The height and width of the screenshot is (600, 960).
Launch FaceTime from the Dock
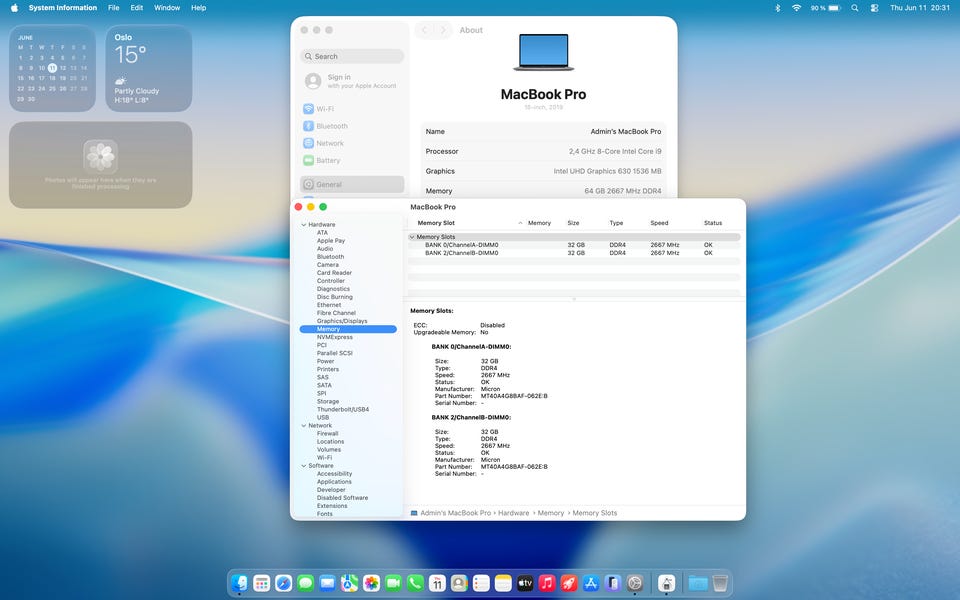pyautogui.click(x=394, y=583)
